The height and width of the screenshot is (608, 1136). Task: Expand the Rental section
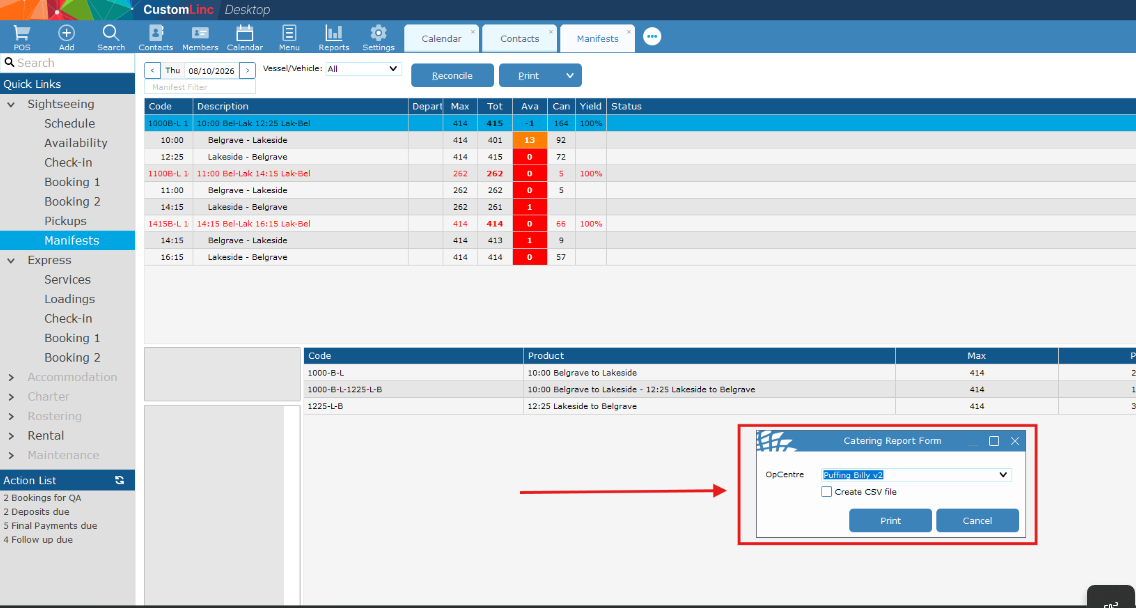[x=12, y=436]
